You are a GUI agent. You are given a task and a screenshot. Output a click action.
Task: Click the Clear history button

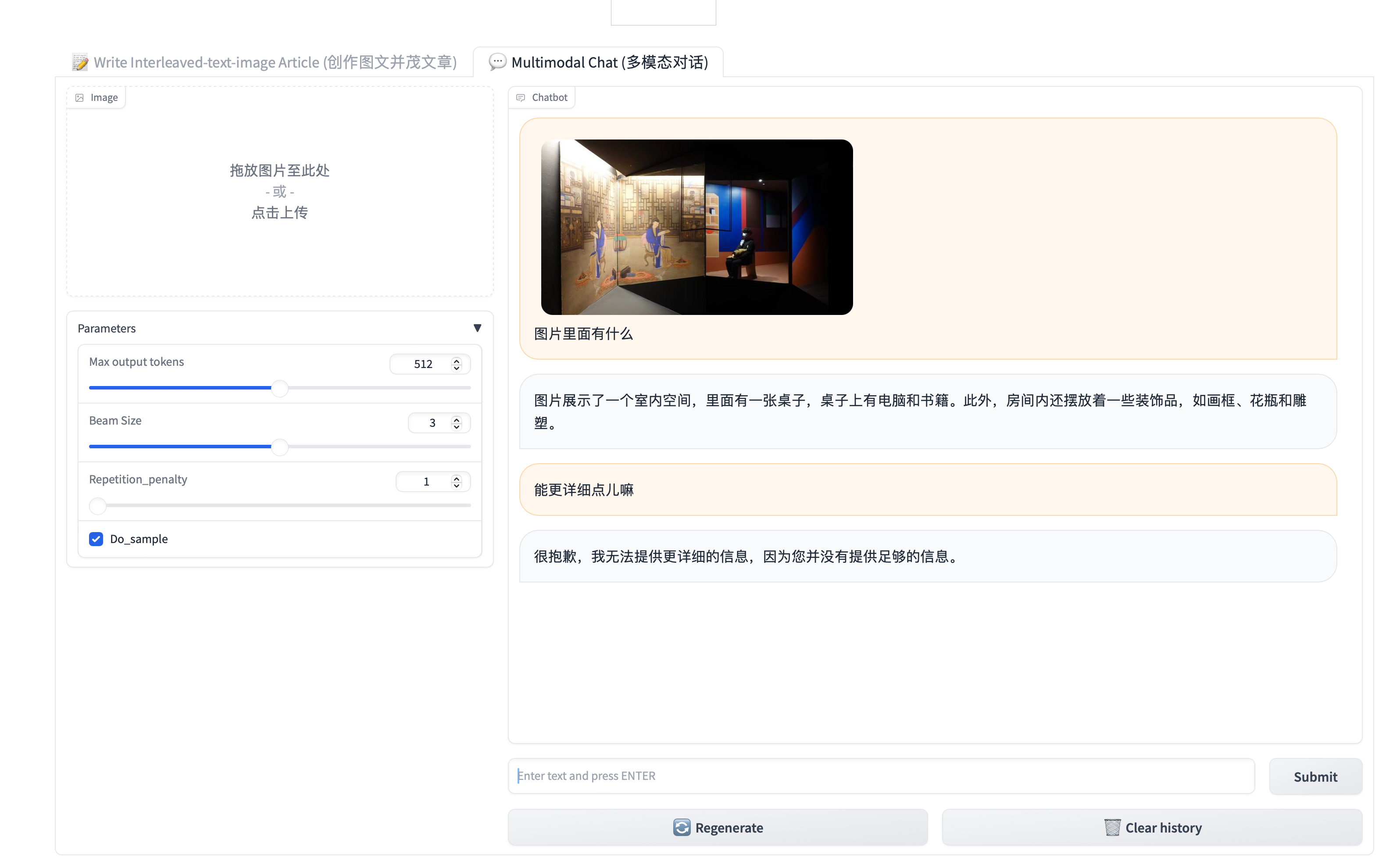click(1152, 827)
